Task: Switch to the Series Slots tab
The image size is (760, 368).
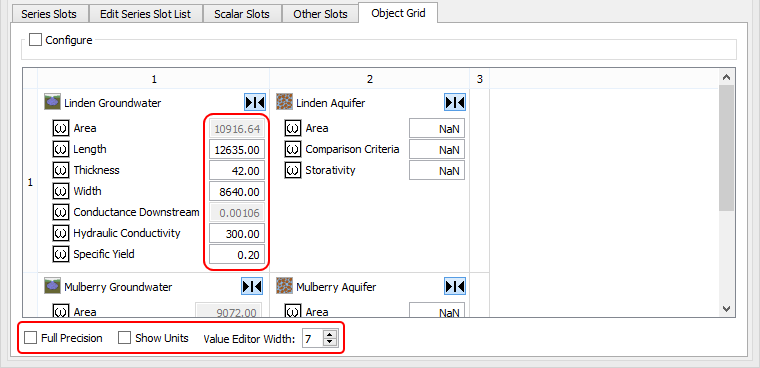Action: 48,14
